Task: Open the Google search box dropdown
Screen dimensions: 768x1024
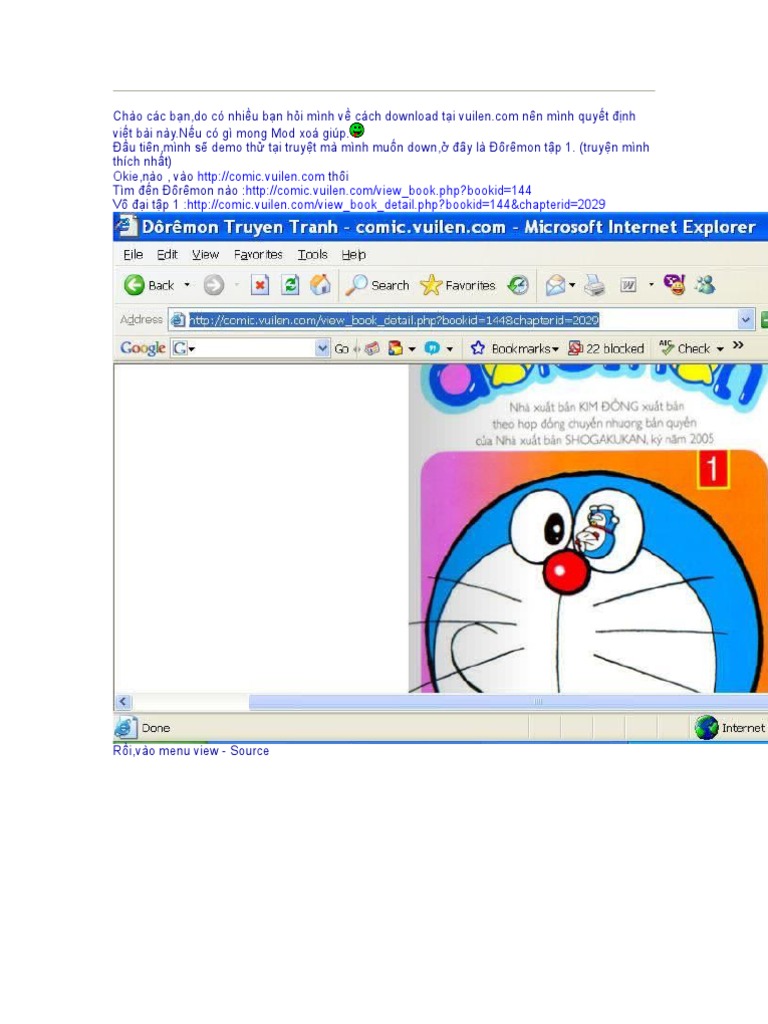Action: (x=322, y=348)
